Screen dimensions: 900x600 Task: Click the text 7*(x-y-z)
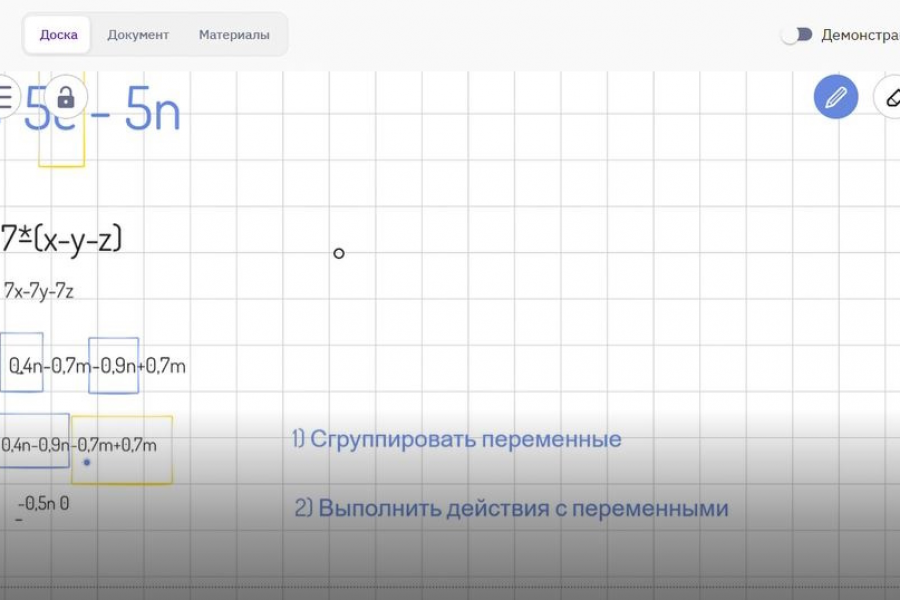[61, 238]
